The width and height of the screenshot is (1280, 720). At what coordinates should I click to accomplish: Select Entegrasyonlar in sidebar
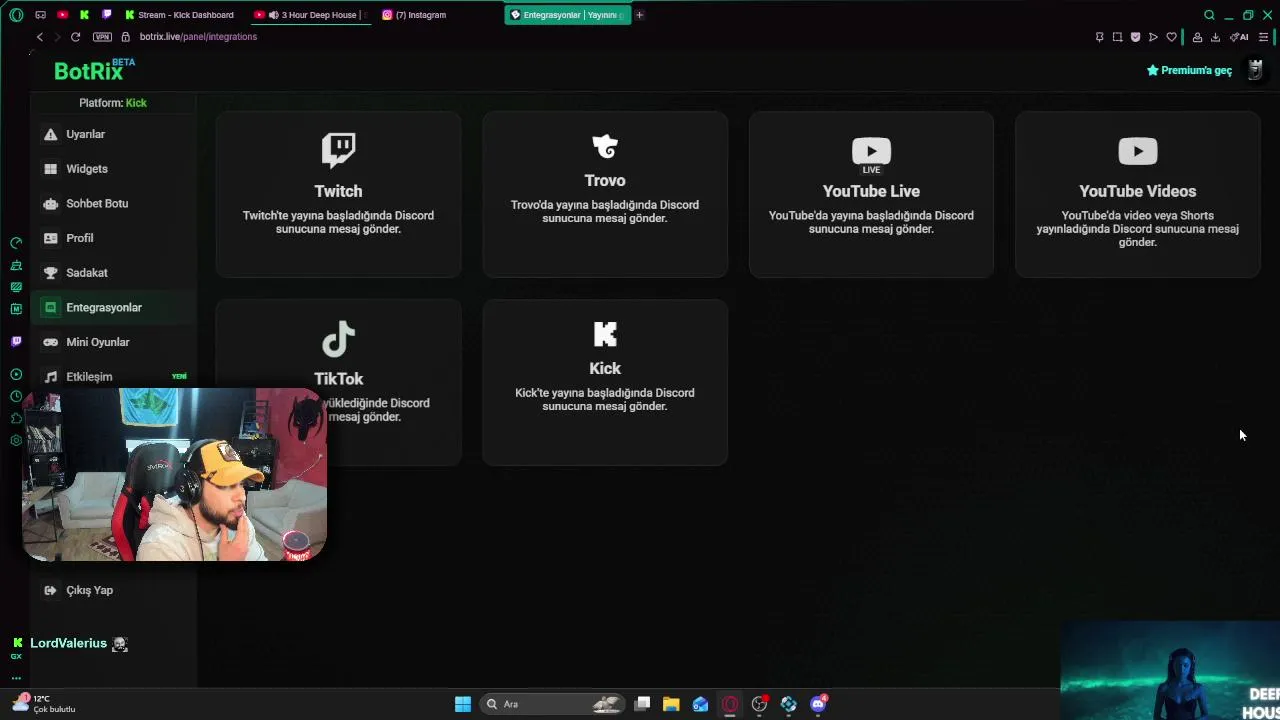coord(112,307)
